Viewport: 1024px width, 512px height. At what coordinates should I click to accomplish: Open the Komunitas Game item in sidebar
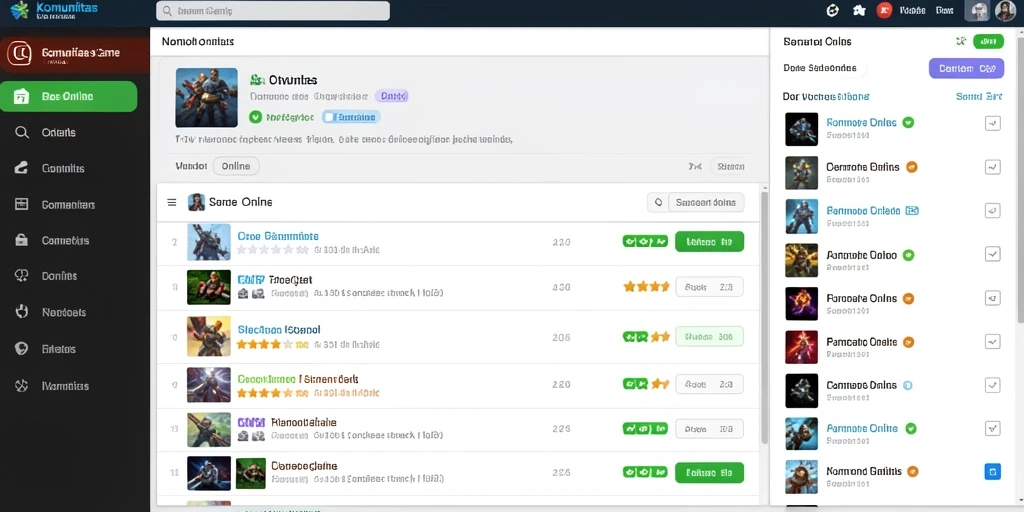tap(74, 54)
